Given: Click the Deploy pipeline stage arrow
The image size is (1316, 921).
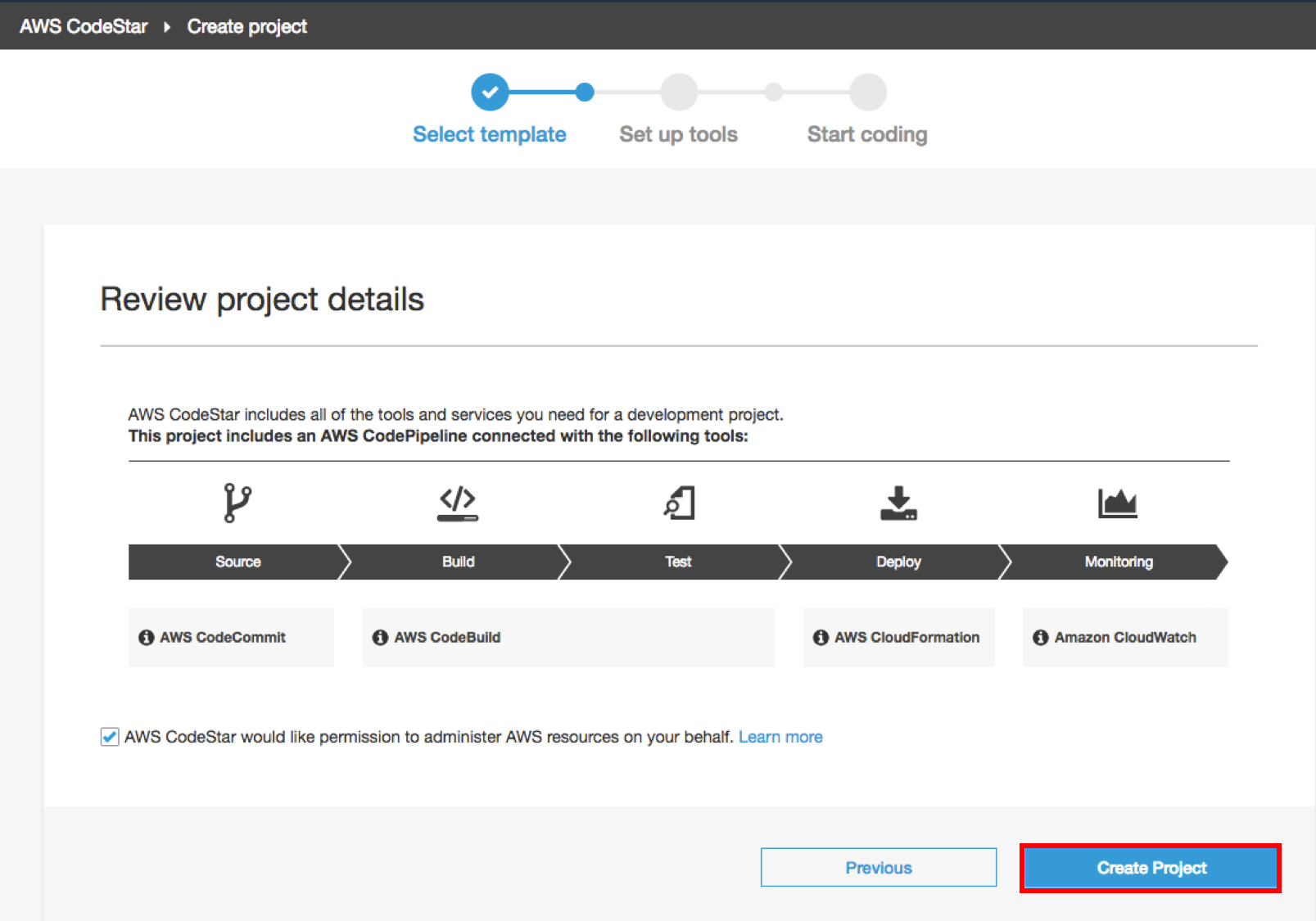Looking at the screenshot, I should tap(898, 562).
